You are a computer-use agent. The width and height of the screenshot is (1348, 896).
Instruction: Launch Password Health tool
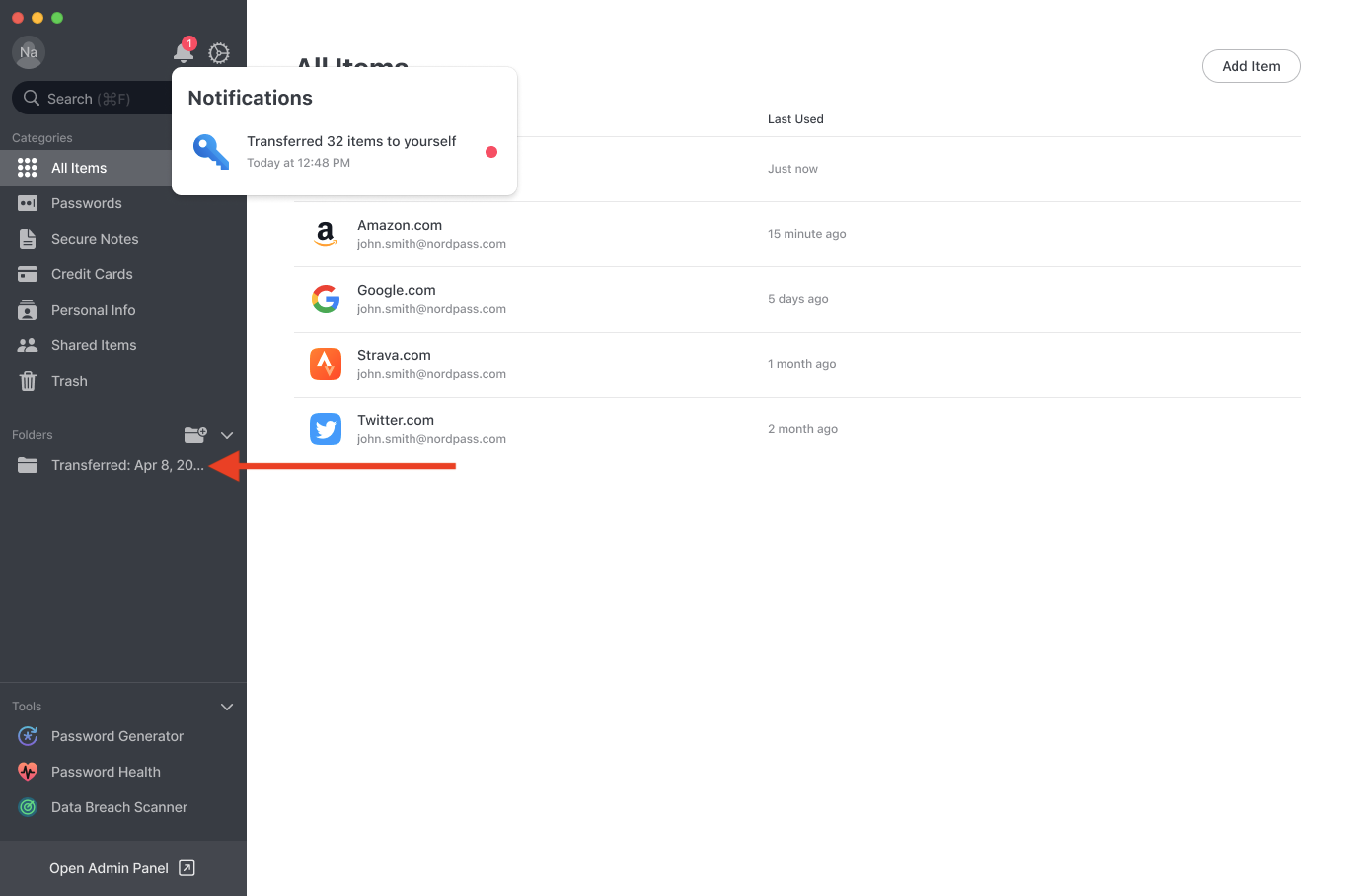pos(123,772)
